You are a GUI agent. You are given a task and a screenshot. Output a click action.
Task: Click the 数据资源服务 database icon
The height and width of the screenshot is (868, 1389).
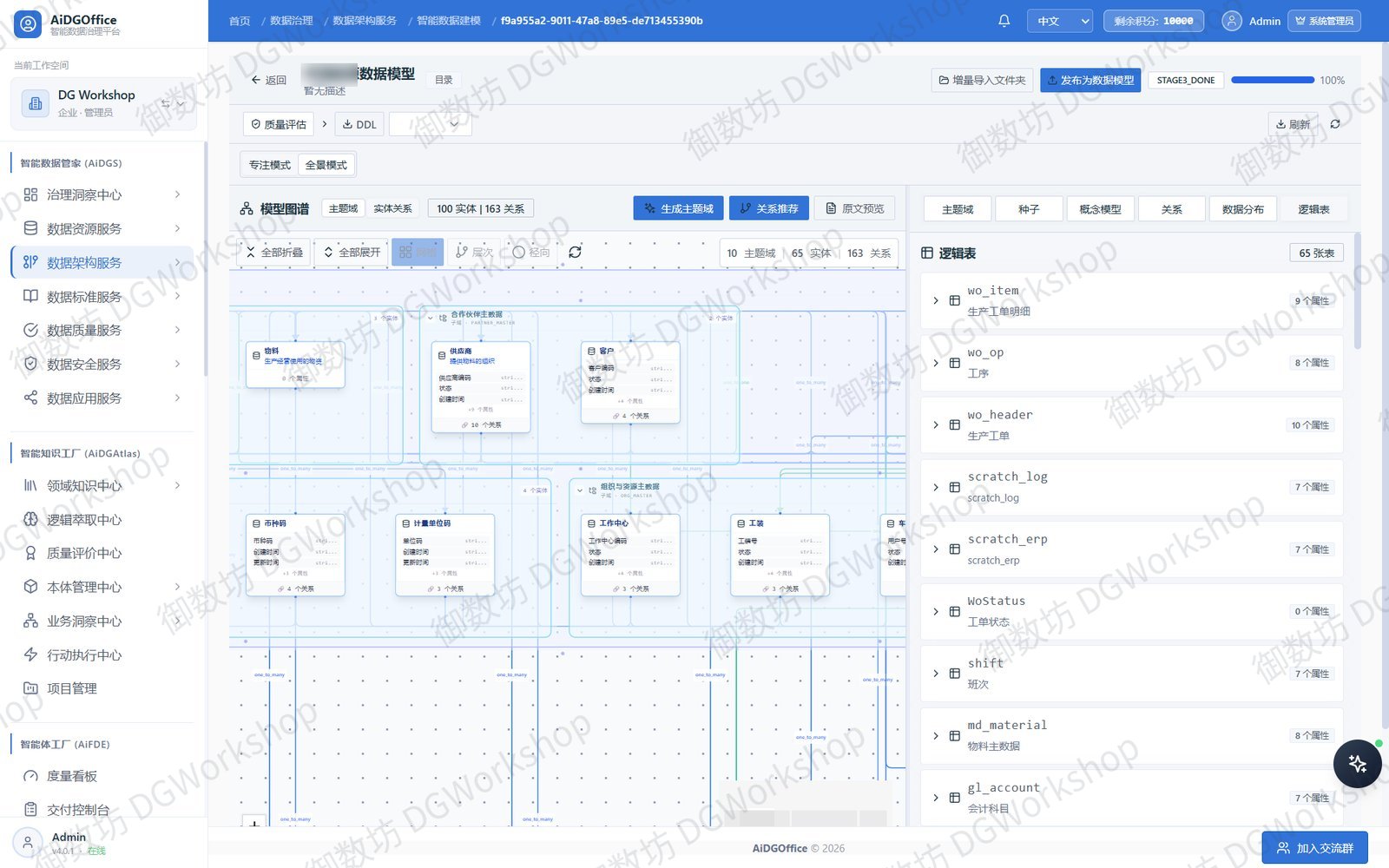point(30,228)
